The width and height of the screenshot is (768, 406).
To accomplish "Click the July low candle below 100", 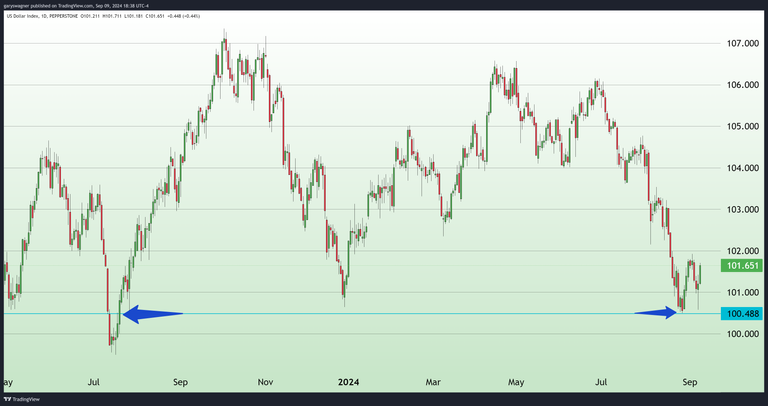I will pos(113,344).
